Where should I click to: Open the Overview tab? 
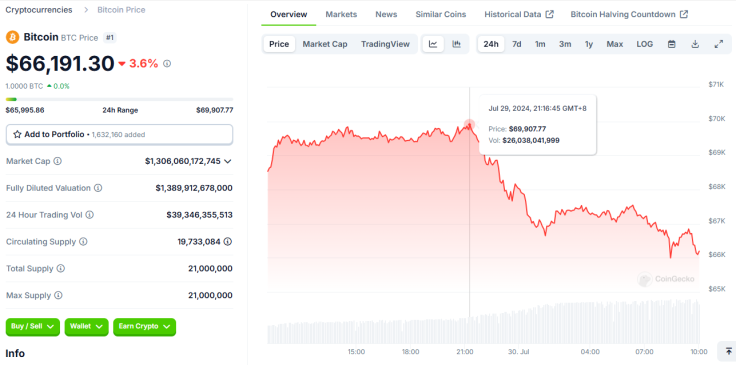[x=289, y=14]
